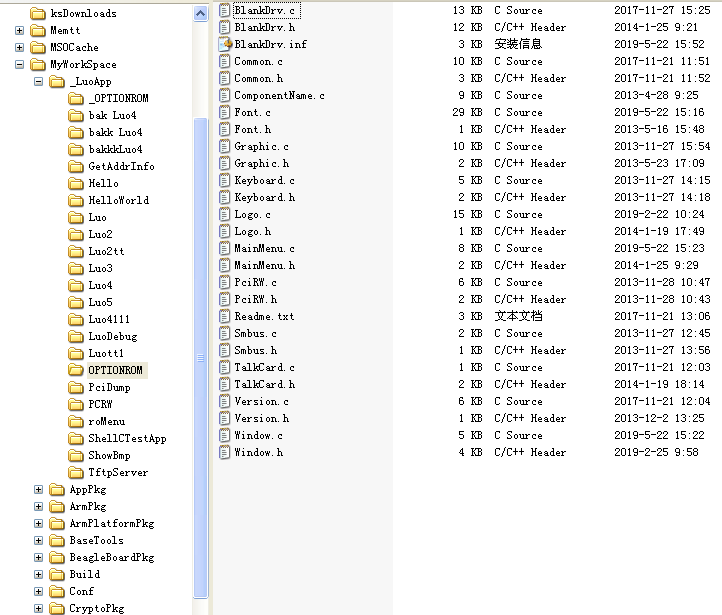Click the ComponentName.c file icon
This screenshot has width=722, height=615.
(224, 95)
